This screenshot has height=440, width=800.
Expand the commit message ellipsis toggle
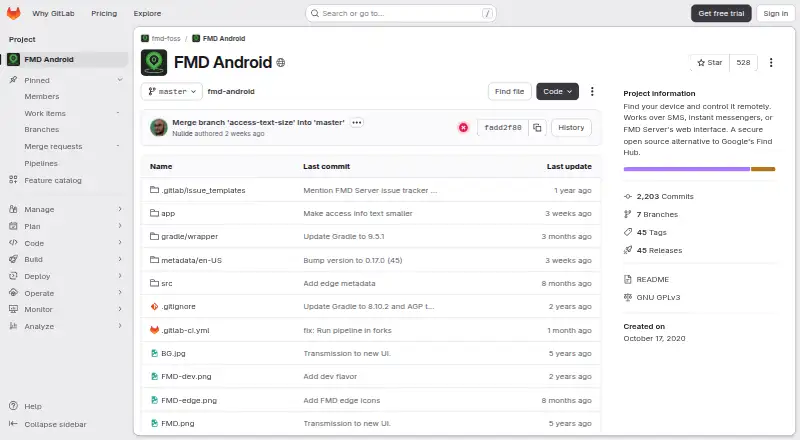[357, 123]
